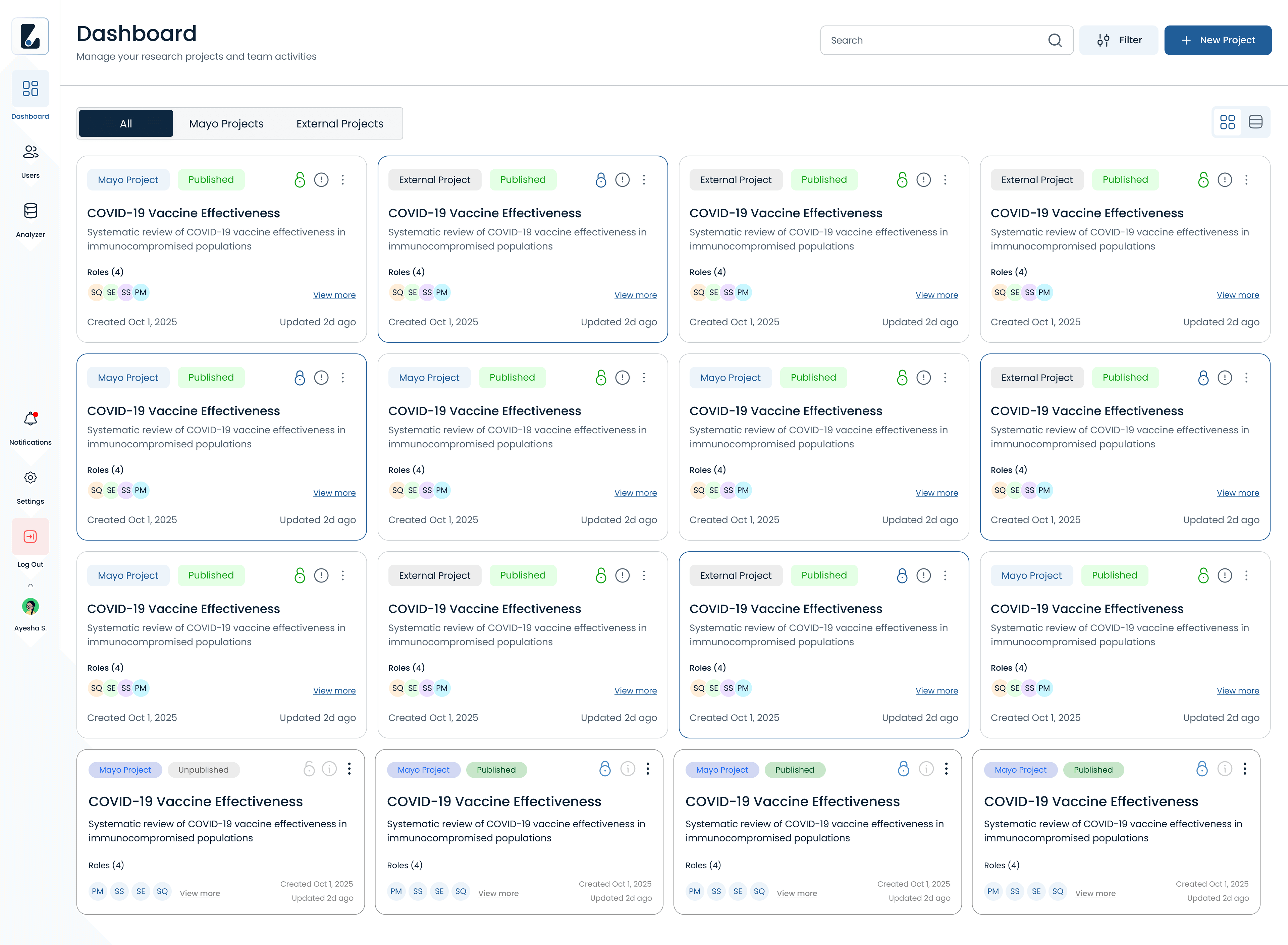Open kebab menu on last bottom-row card
The width and height of the screenshot is (1288, 945).
(x=1244, y=769)
